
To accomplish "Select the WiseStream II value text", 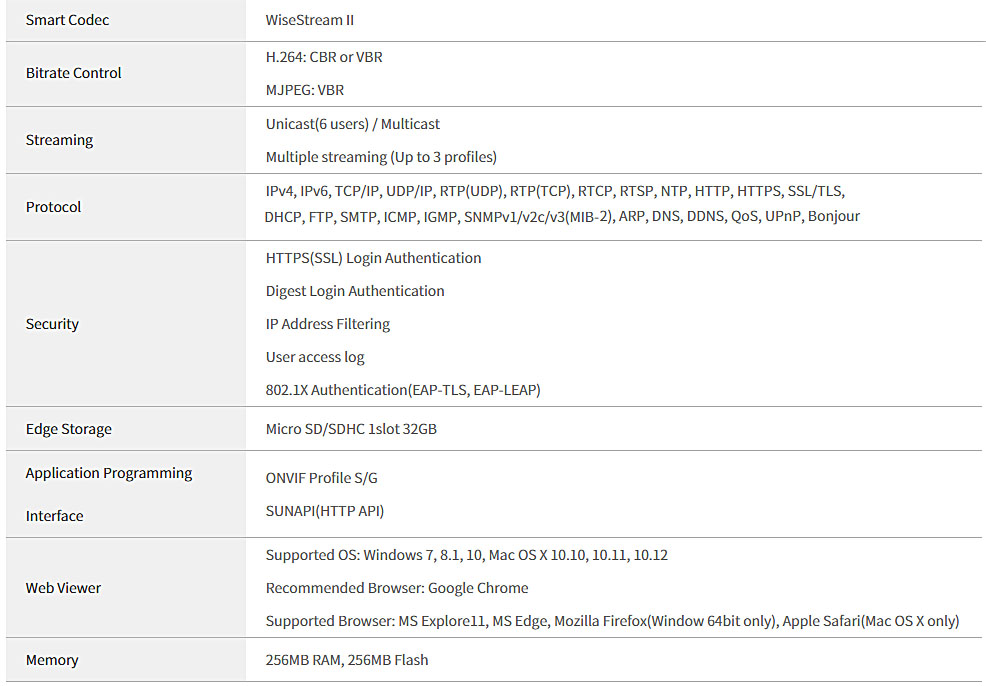I will click(309, 20).
